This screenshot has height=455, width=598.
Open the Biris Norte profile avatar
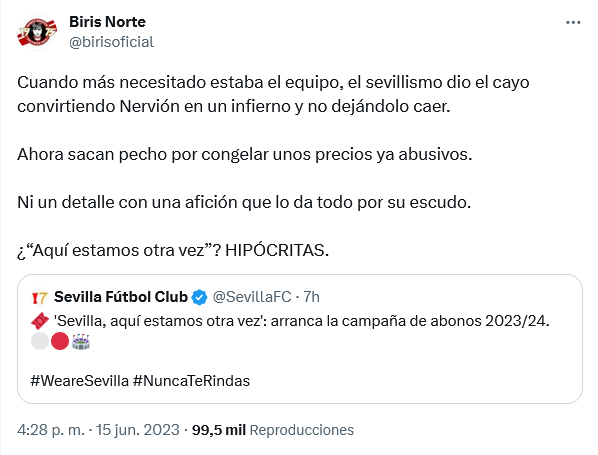tap(37, 32)
